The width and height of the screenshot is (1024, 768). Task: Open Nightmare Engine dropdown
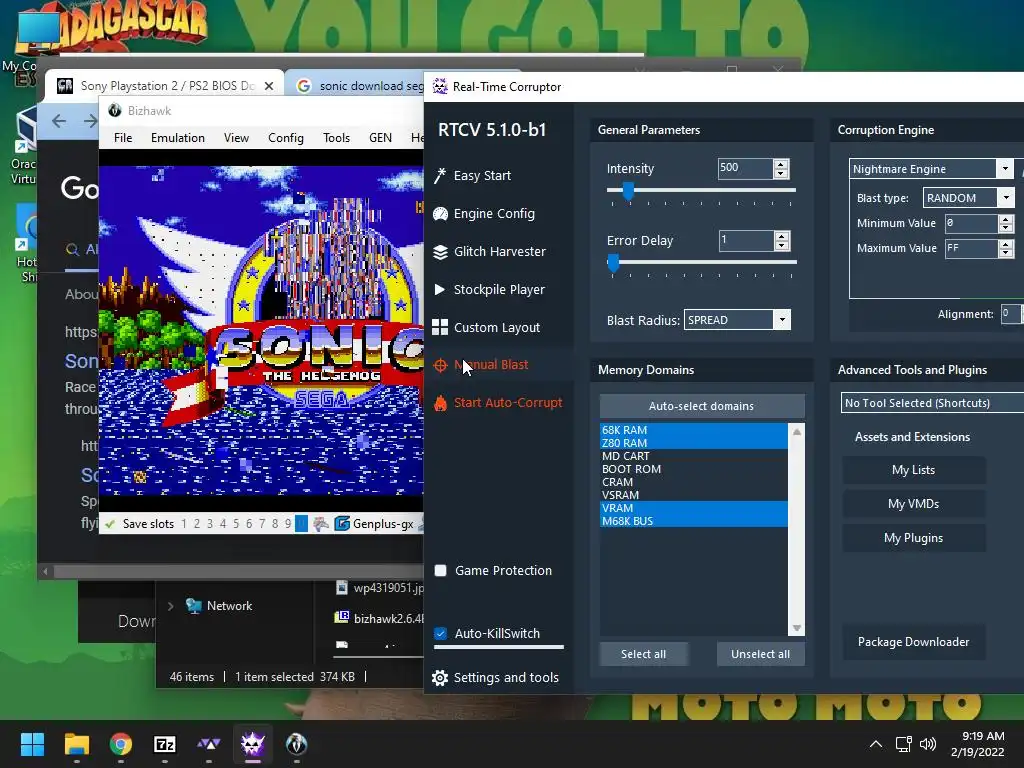(x=1005, y=168)
